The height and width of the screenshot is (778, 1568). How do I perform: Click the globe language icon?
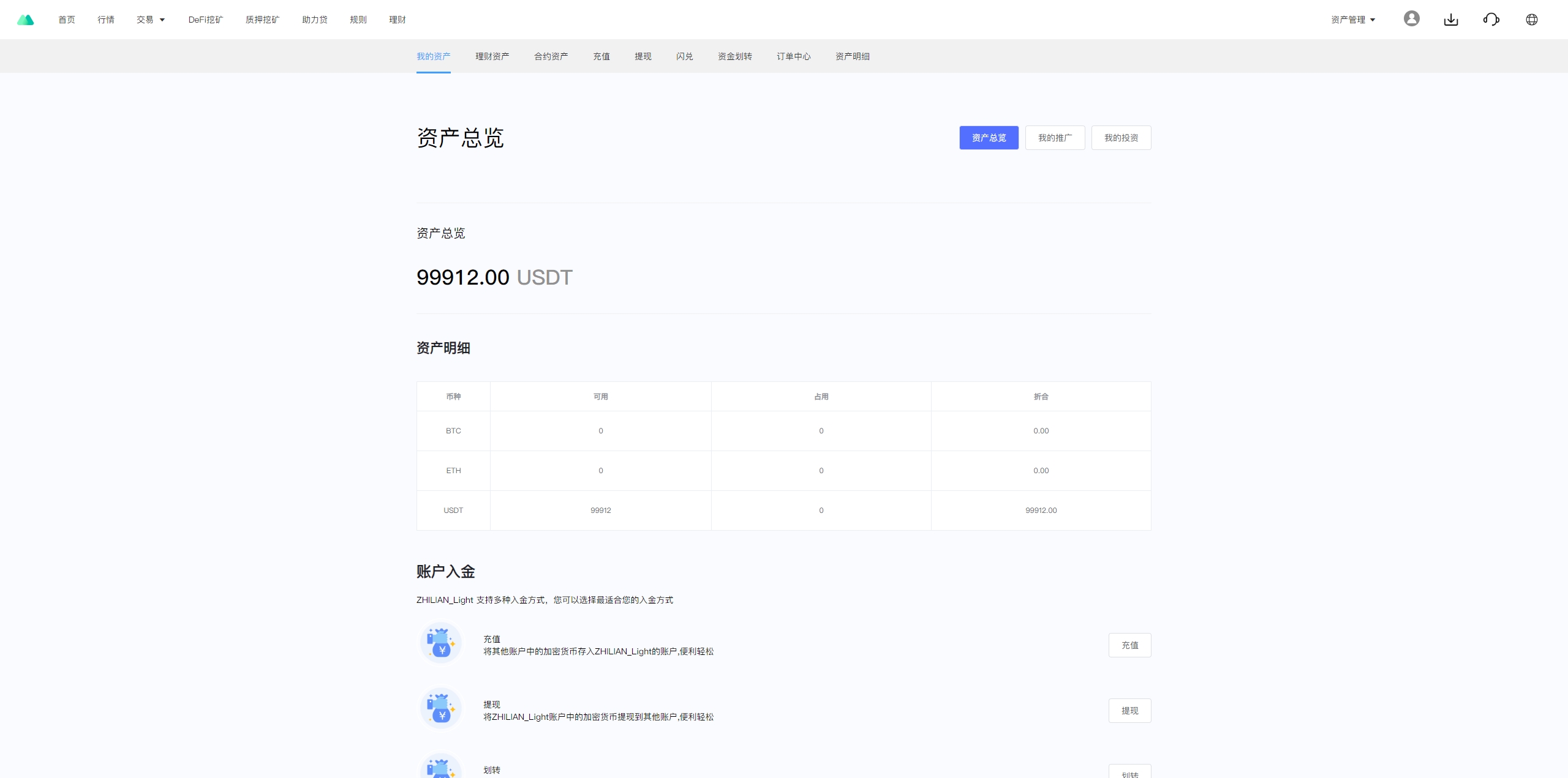point(1531,20)
